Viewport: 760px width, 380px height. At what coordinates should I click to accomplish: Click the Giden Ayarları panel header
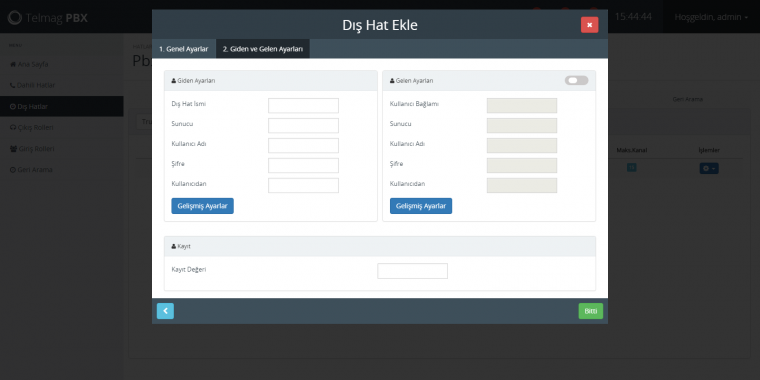coord(270,80)
